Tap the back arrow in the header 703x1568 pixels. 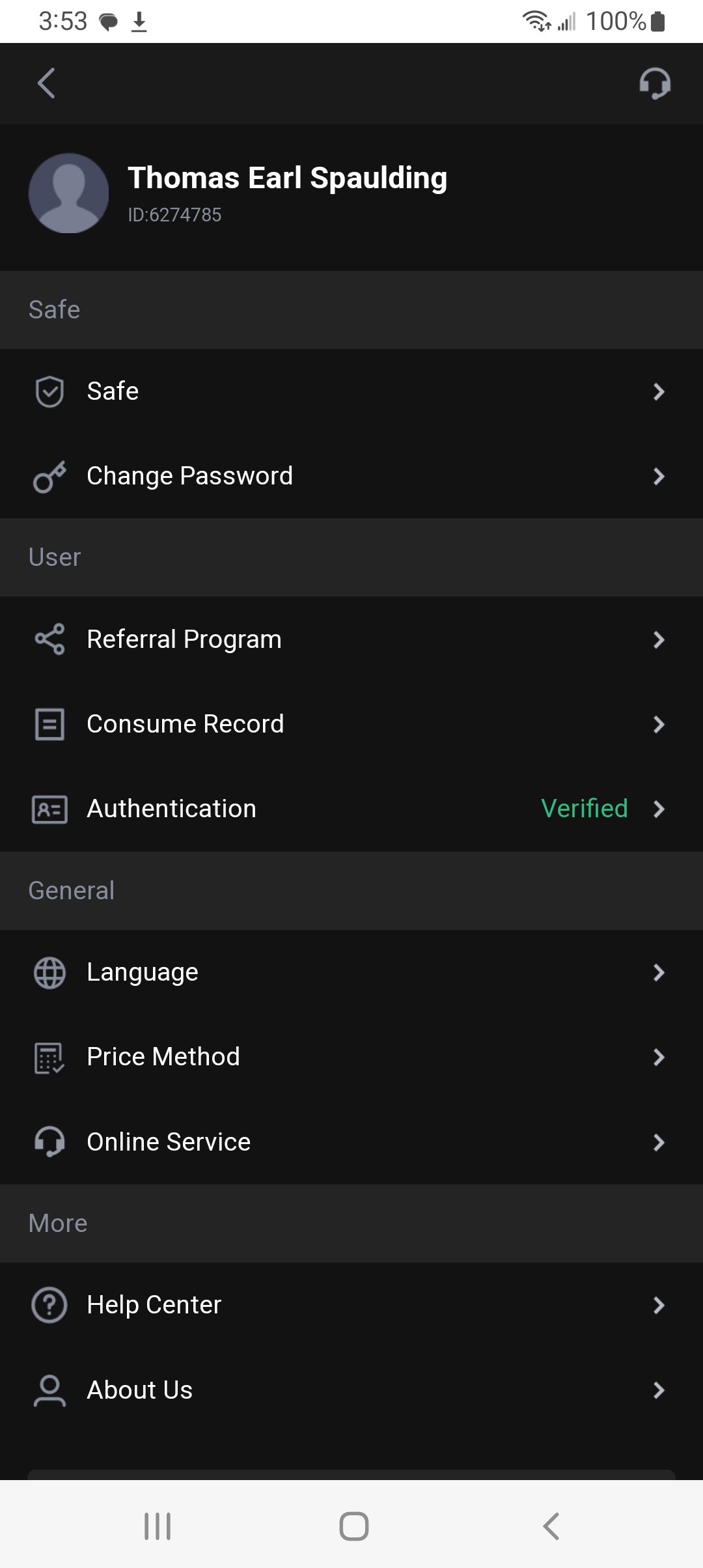(46, 83)
